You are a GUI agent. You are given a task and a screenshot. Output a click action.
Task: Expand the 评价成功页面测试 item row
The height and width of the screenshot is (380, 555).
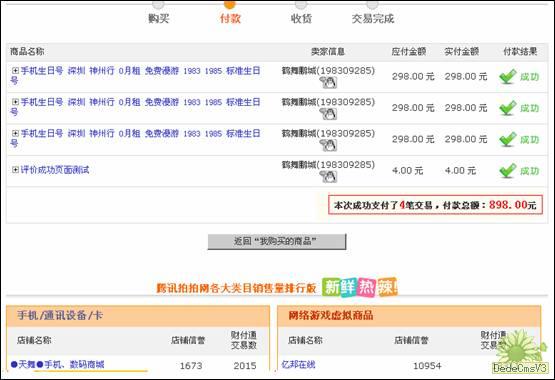15,170
